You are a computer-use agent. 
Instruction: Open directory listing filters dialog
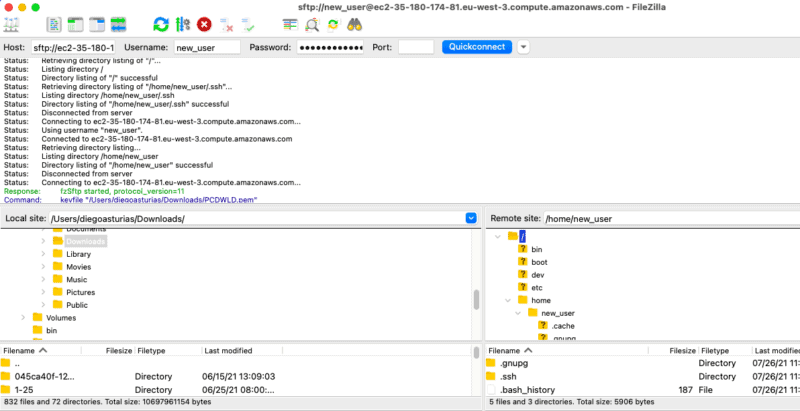coord(290,24)
